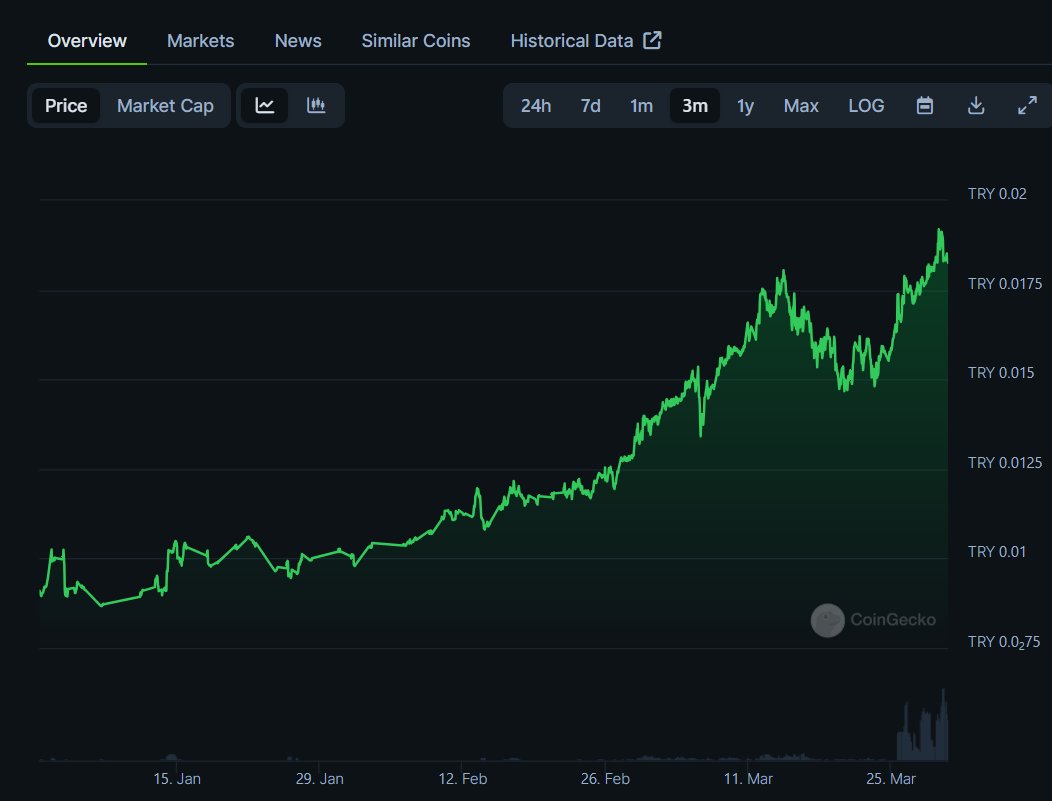View the Similar Coins tab
The height and width of the screenshot is (801, 1052).
coord(415,40)
